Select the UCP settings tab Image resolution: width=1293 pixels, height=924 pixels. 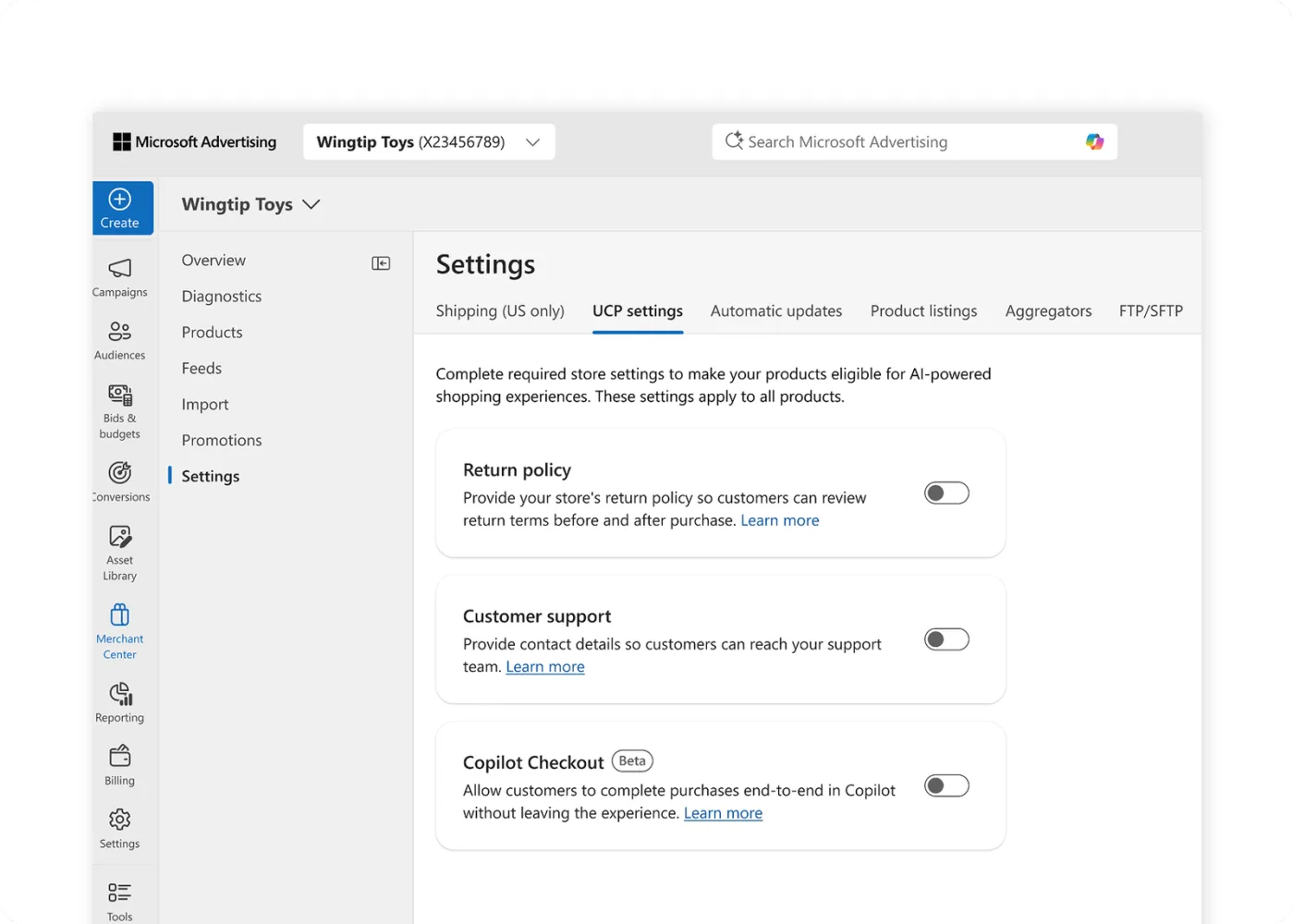tap(638, 311)
